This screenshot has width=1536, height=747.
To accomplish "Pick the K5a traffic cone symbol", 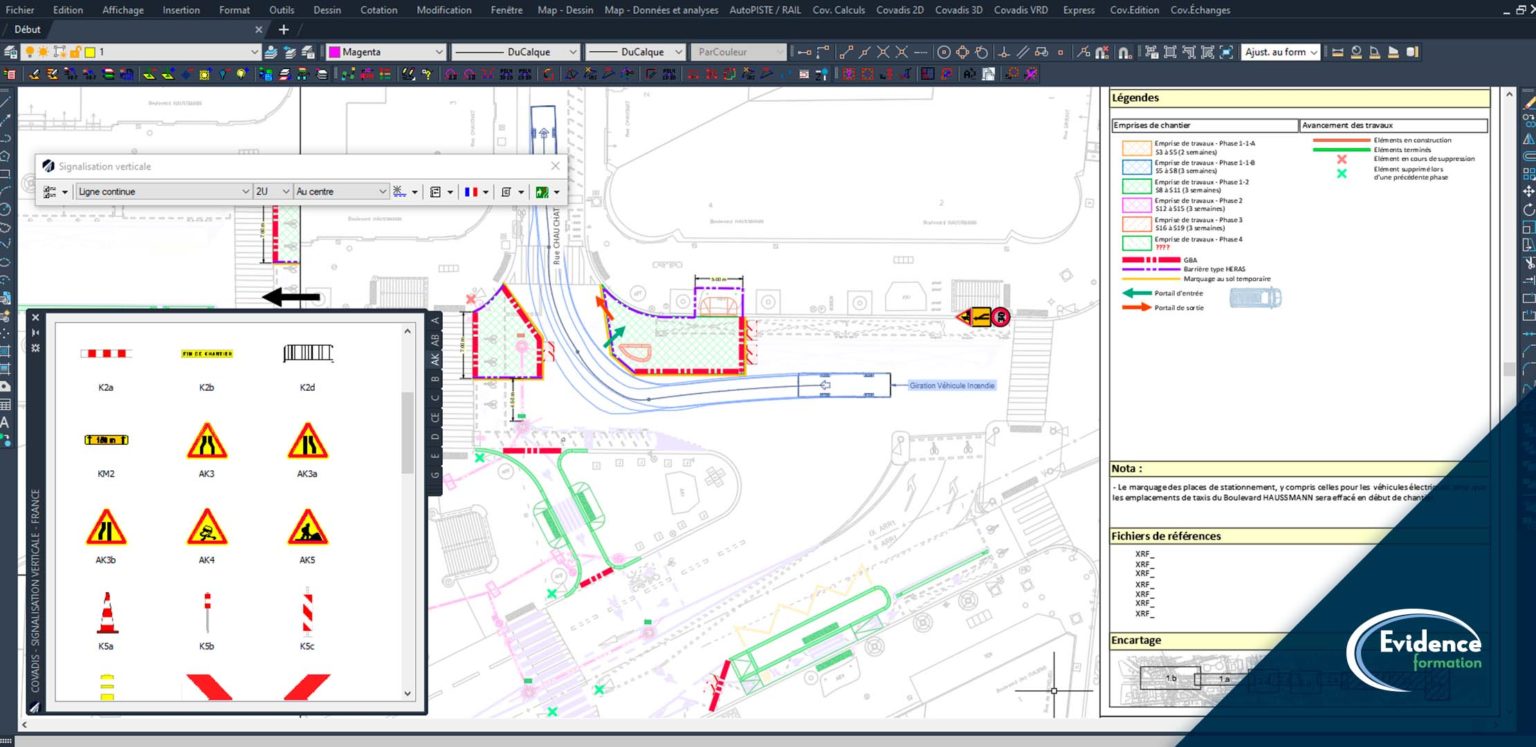I will tap(106, 614).
